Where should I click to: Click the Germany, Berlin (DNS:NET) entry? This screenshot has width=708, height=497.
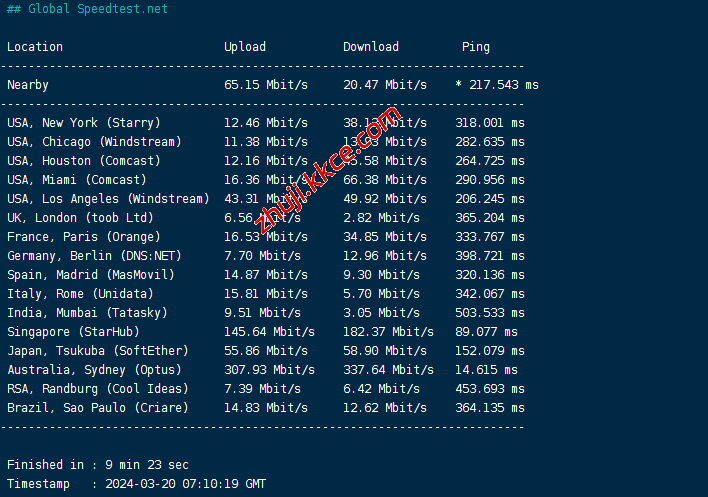[94, 256]
